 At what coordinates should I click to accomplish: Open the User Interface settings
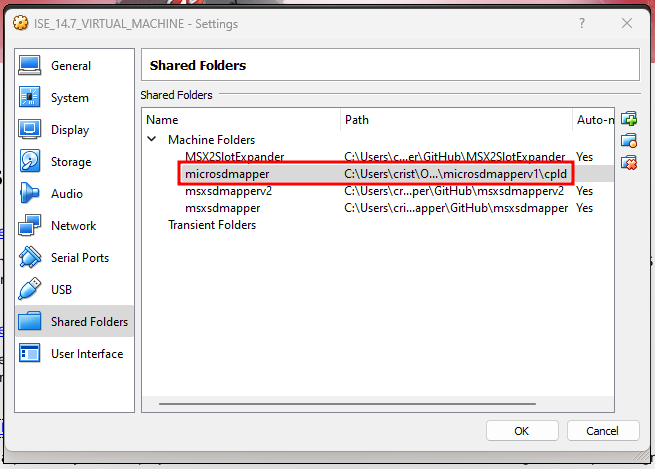click(86, 354)
